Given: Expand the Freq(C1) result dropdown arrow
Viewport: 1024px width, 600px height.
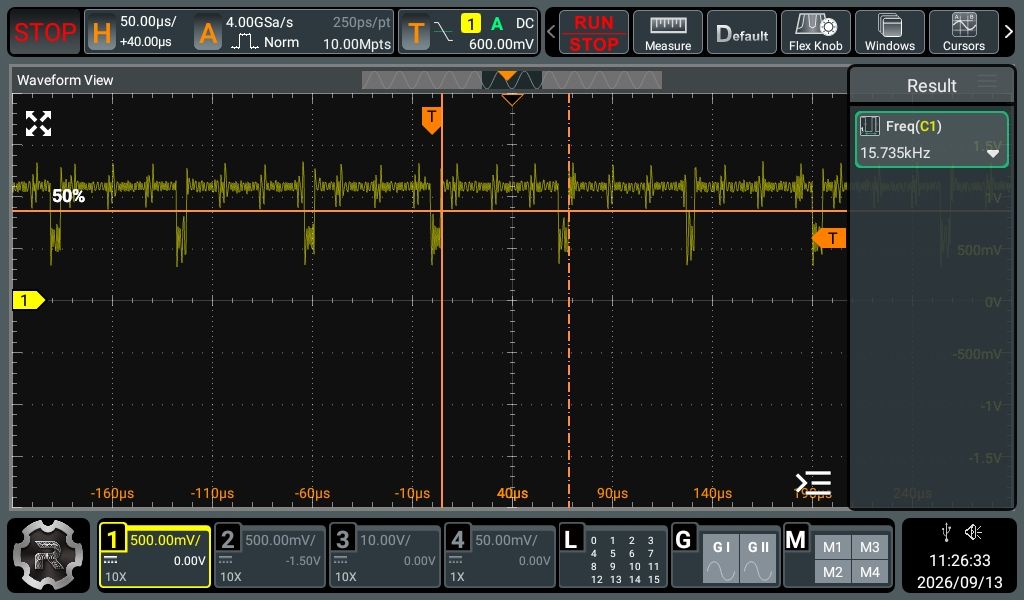Looking at the screenshot, I should (x=993, y=154).
